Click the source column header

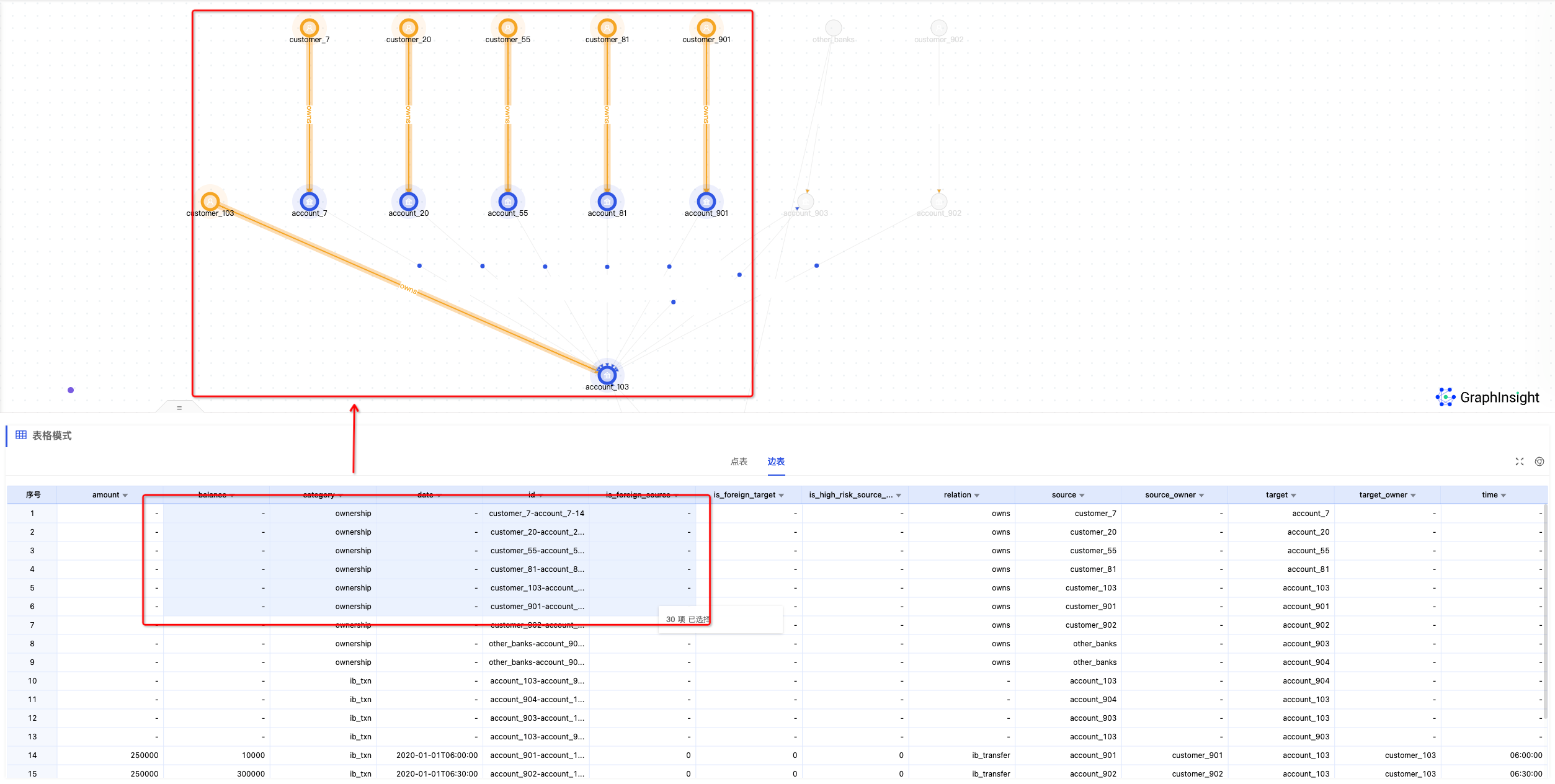coord(1063,495)
